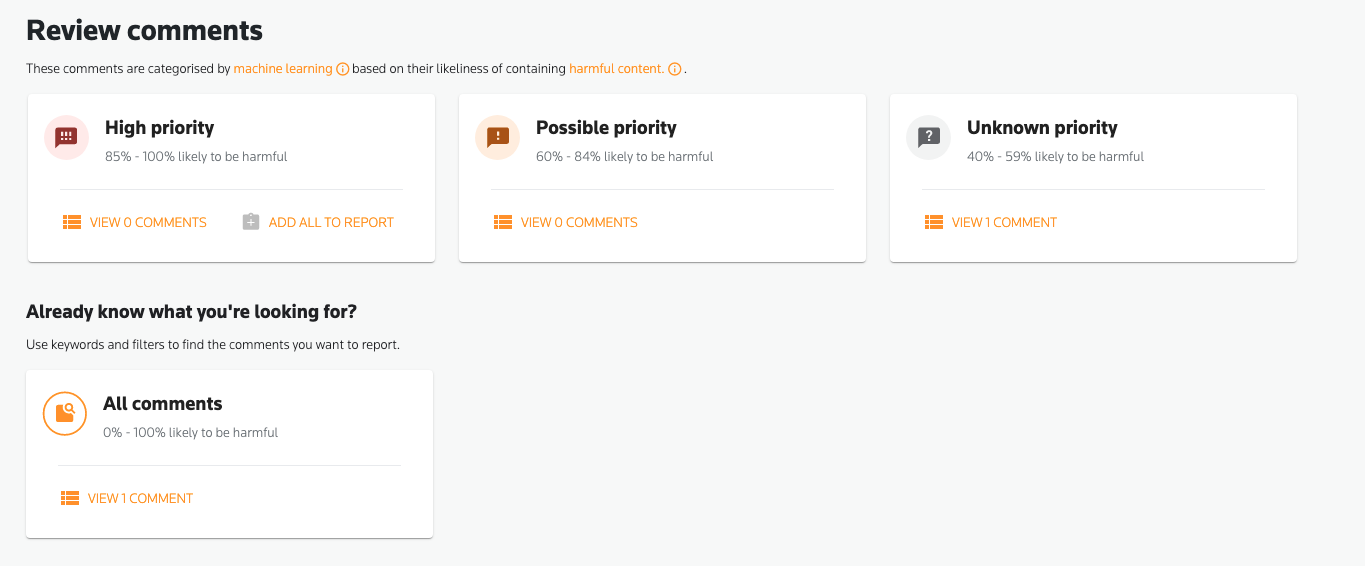Image resolution: width=1365 pixels, height=566 pixels.
Task: Open info icon beside machine learning
Action: pos(343,69)
